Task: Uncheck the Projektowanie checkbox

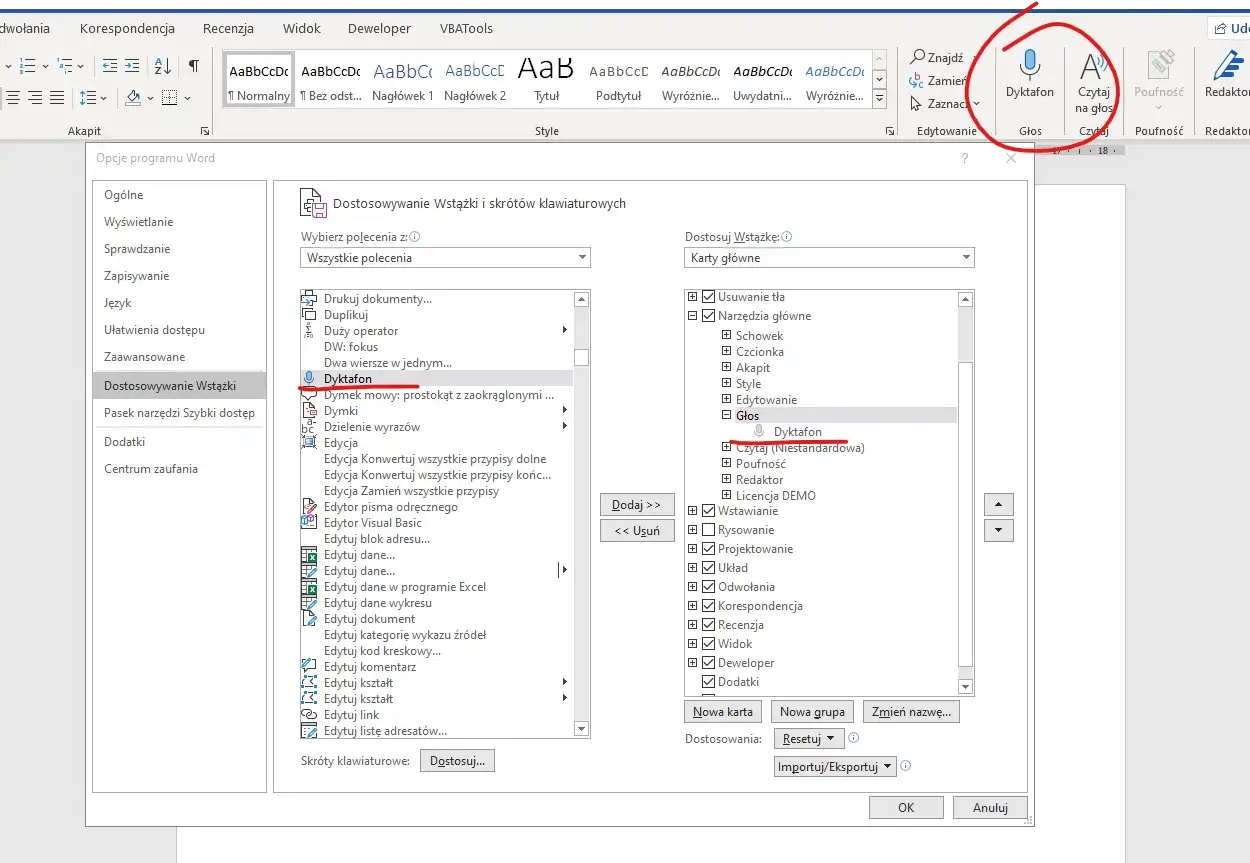Action: 709,549
